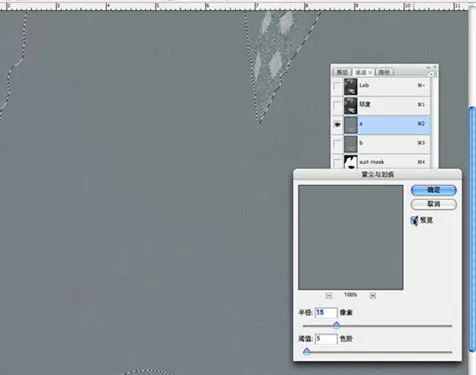Show the 明度 (Lightness) channel visibility box
This screenshot has height=375, width=476.
click(x=337, y=105)
